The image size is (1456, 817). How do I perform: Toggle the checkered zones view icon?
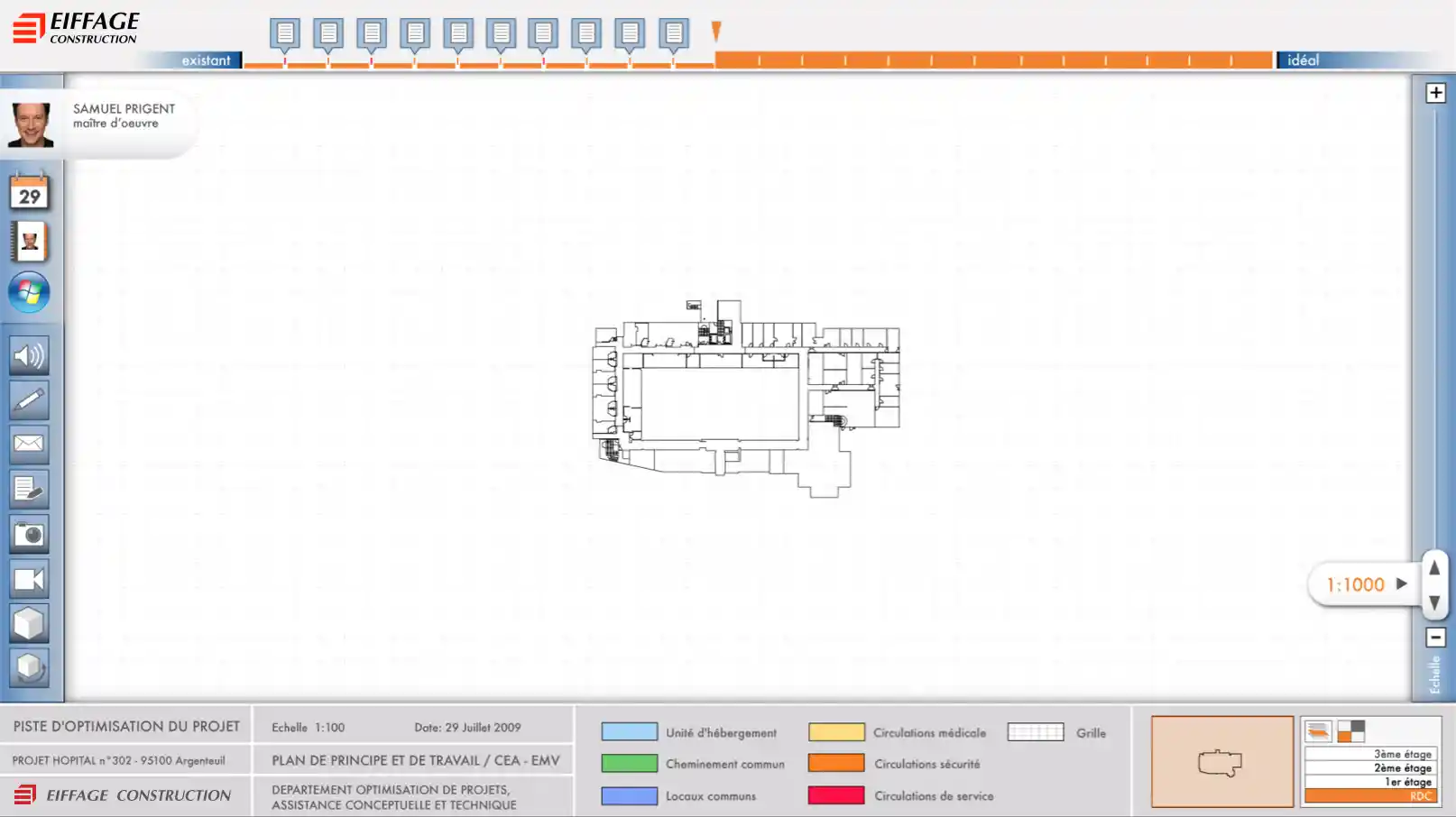[x=1350, y=730]
